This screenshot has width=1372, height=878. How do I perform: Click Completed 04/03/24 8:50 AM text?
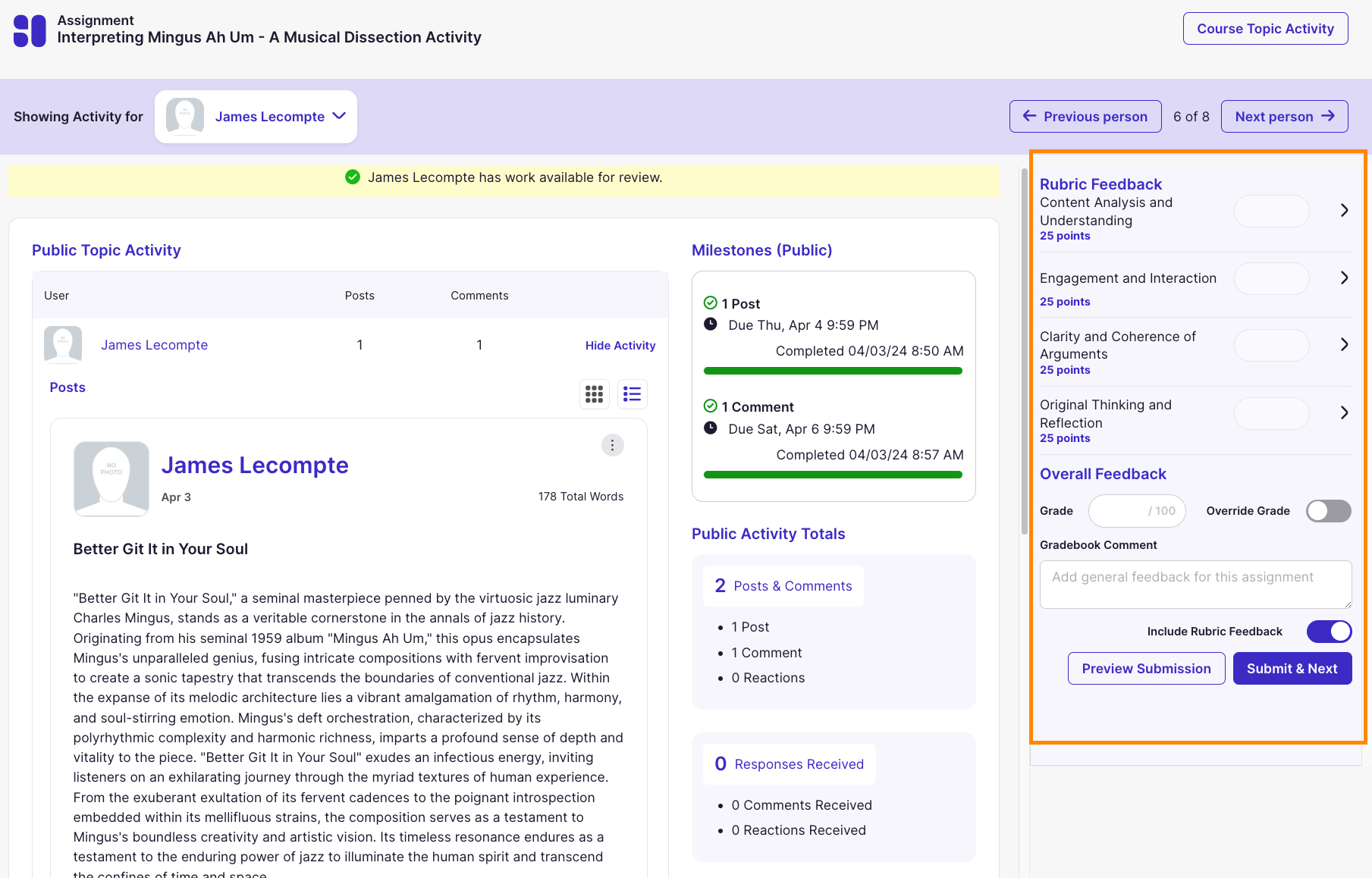pyautogui.click(x=870, y=351)
